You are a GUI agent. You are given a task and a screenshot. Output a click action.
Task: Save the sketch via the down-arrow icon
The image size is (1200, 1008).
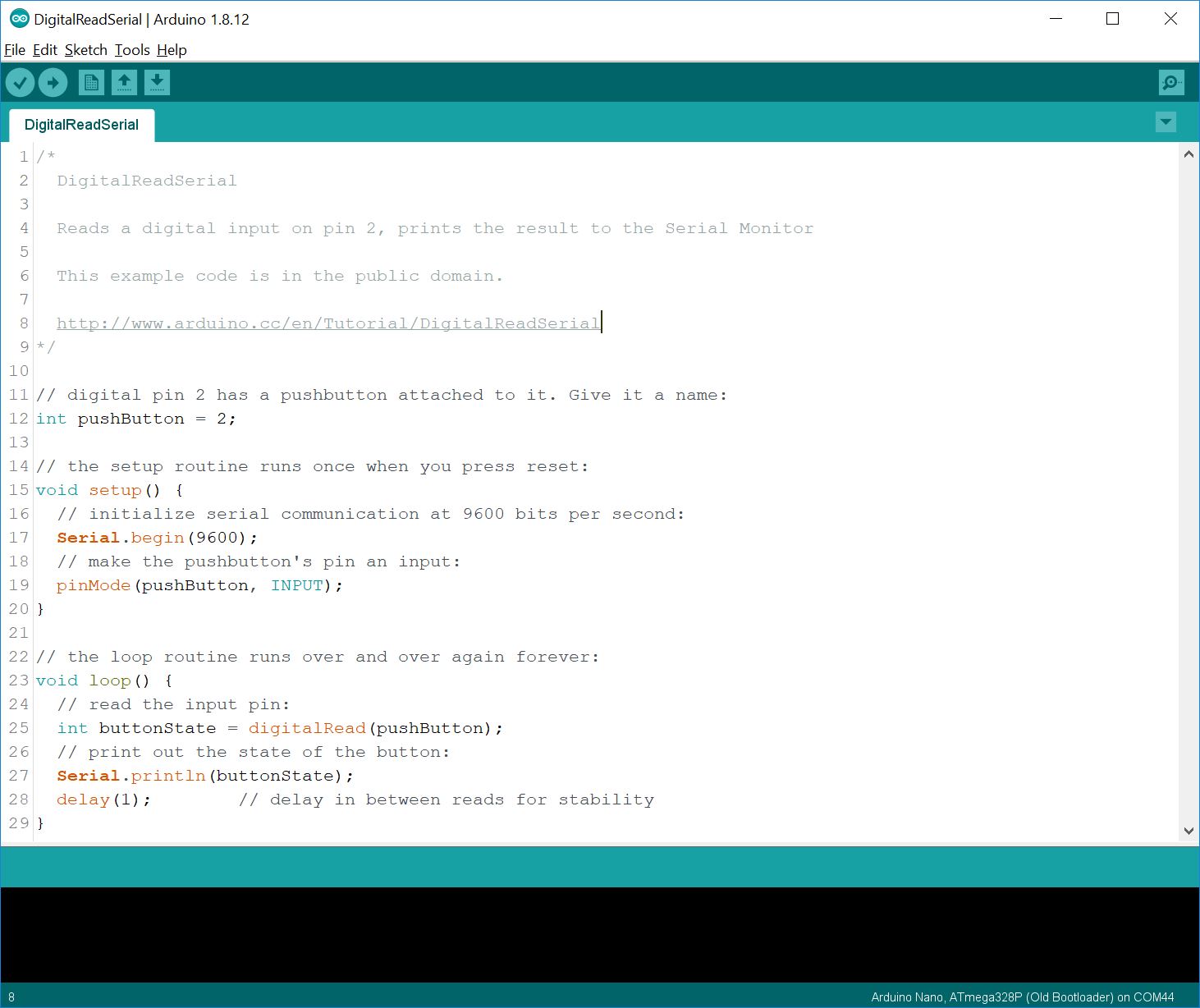coord(157,82)
